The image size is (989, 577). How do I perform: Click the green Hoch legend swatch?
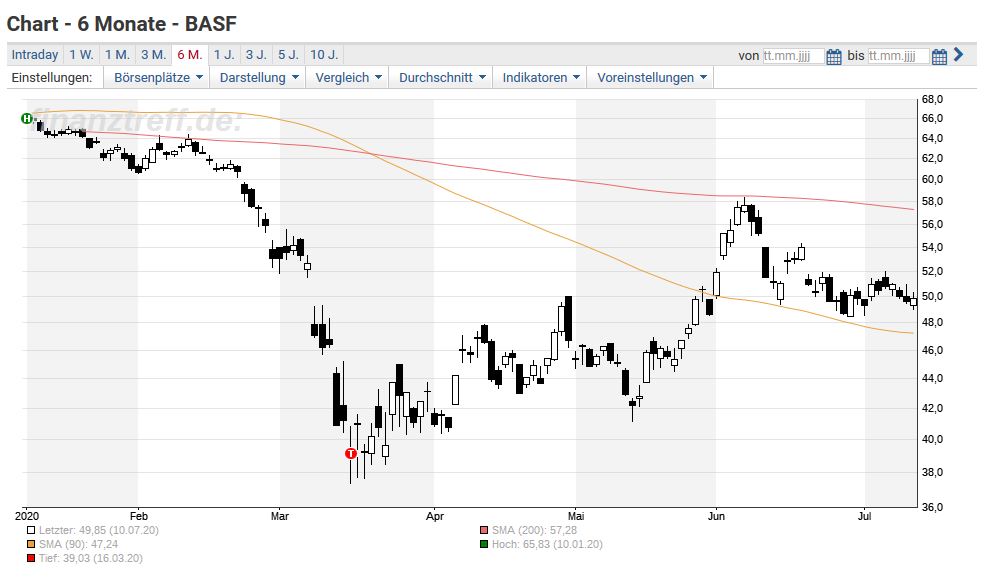[484, 544]
